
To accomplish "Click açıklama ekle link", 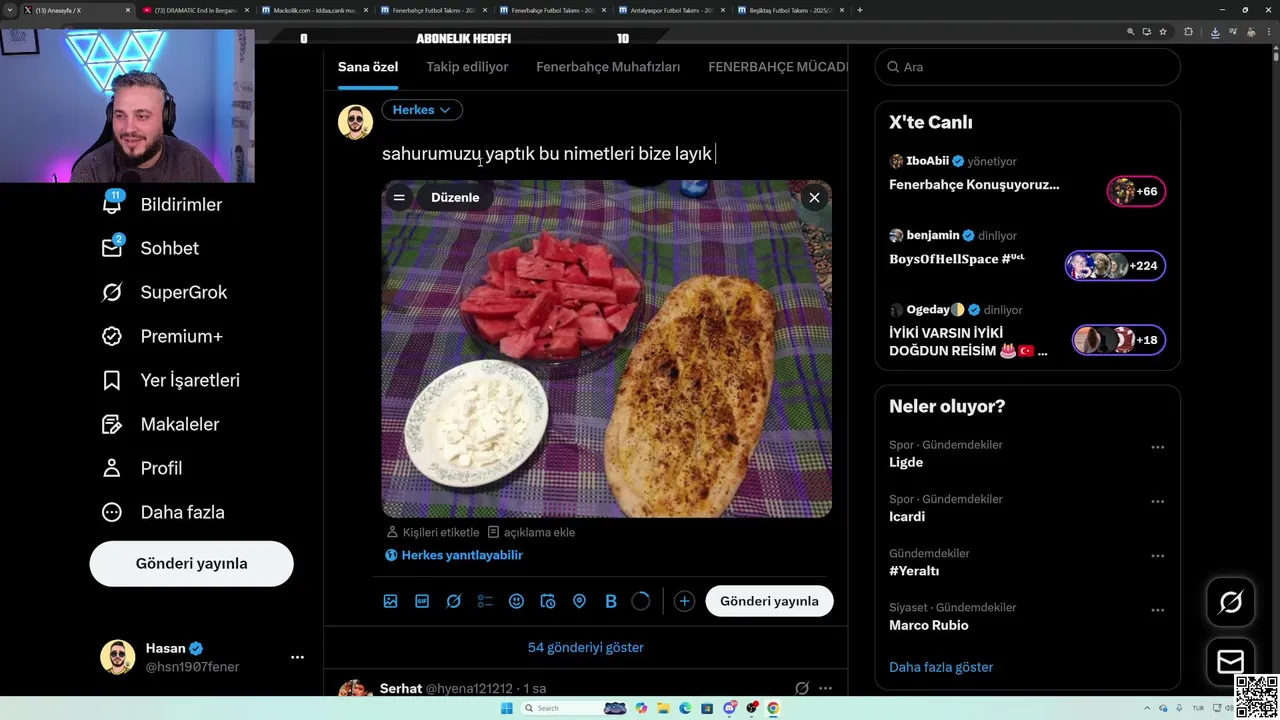I will tap(531, 532).
